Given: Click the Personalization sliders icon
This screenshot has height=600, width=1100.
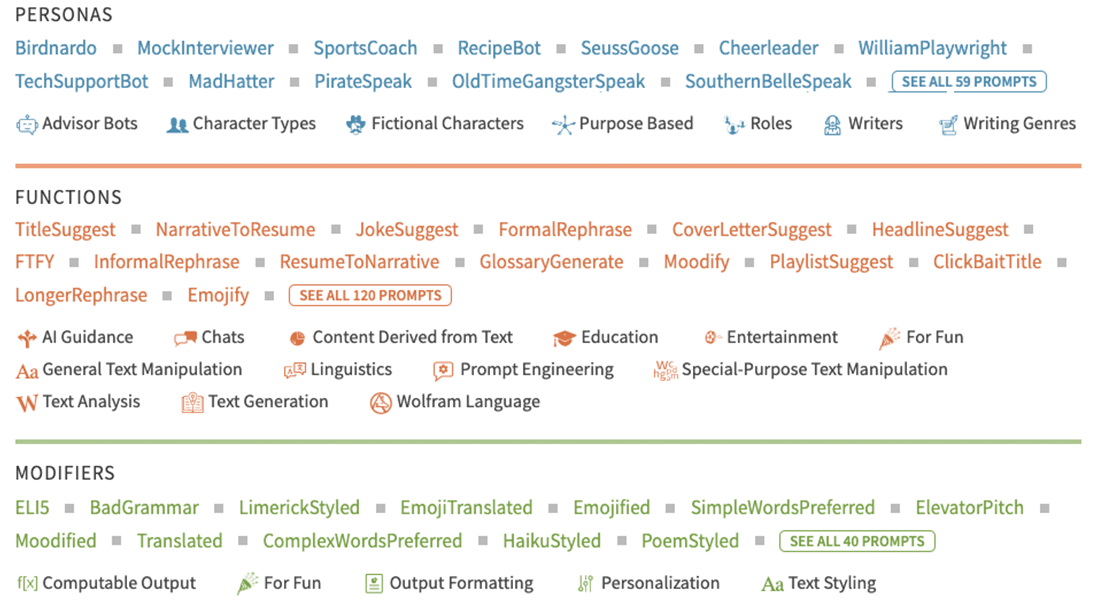Looking at the screenshot, I should pos(585,584).
